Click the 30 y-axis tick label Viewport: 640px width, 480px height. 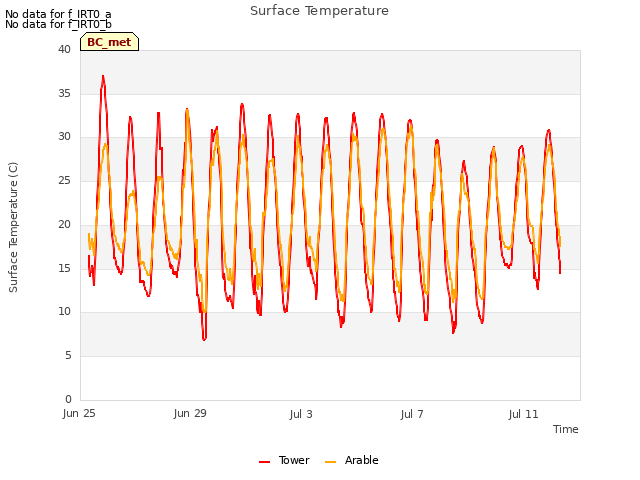pyautogui.click(x=64, y=137)
